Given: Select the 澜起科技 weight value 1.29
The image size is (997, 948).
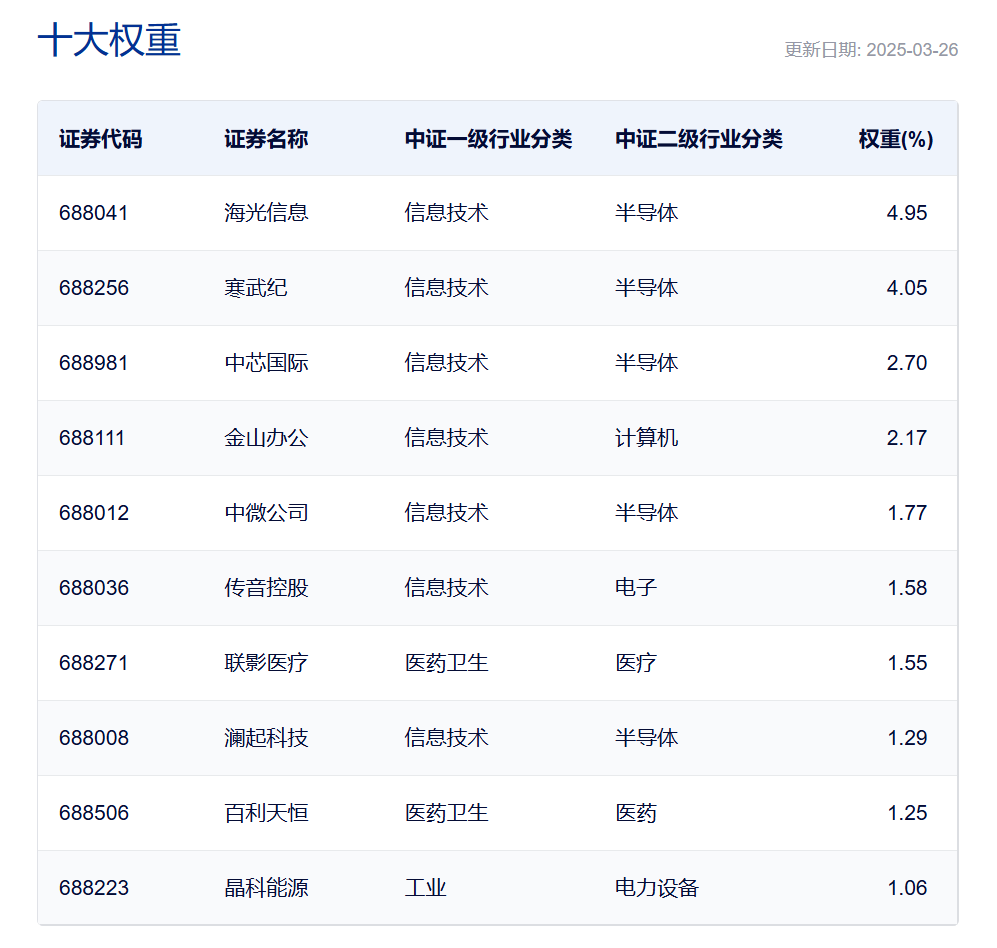Looking at the screenshot, I should coord(907,738).
